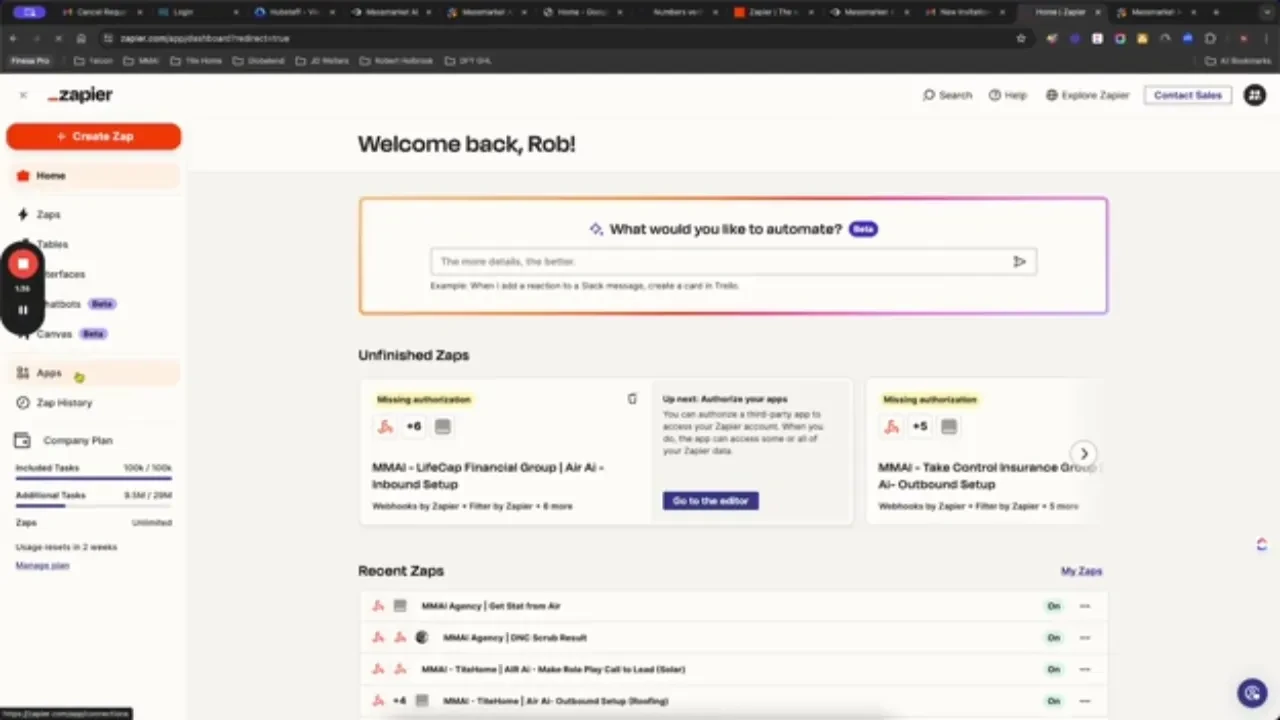Open more options for Get Stat from Air
This screenshot has width=1280, height=720.
pos(1085,606)
